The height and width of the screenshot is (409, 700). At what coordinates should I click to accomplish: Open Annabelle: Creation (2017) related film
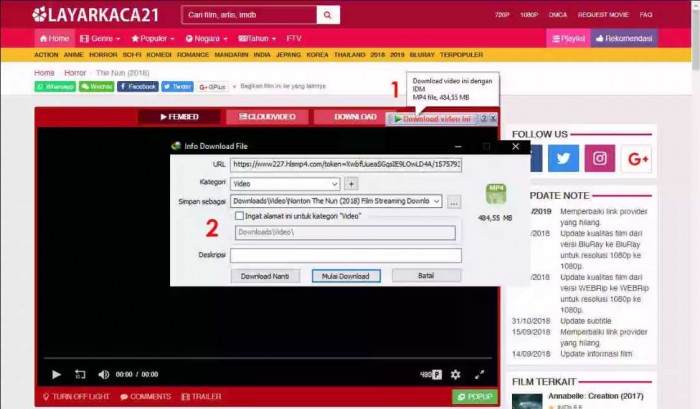coord(596,396)
